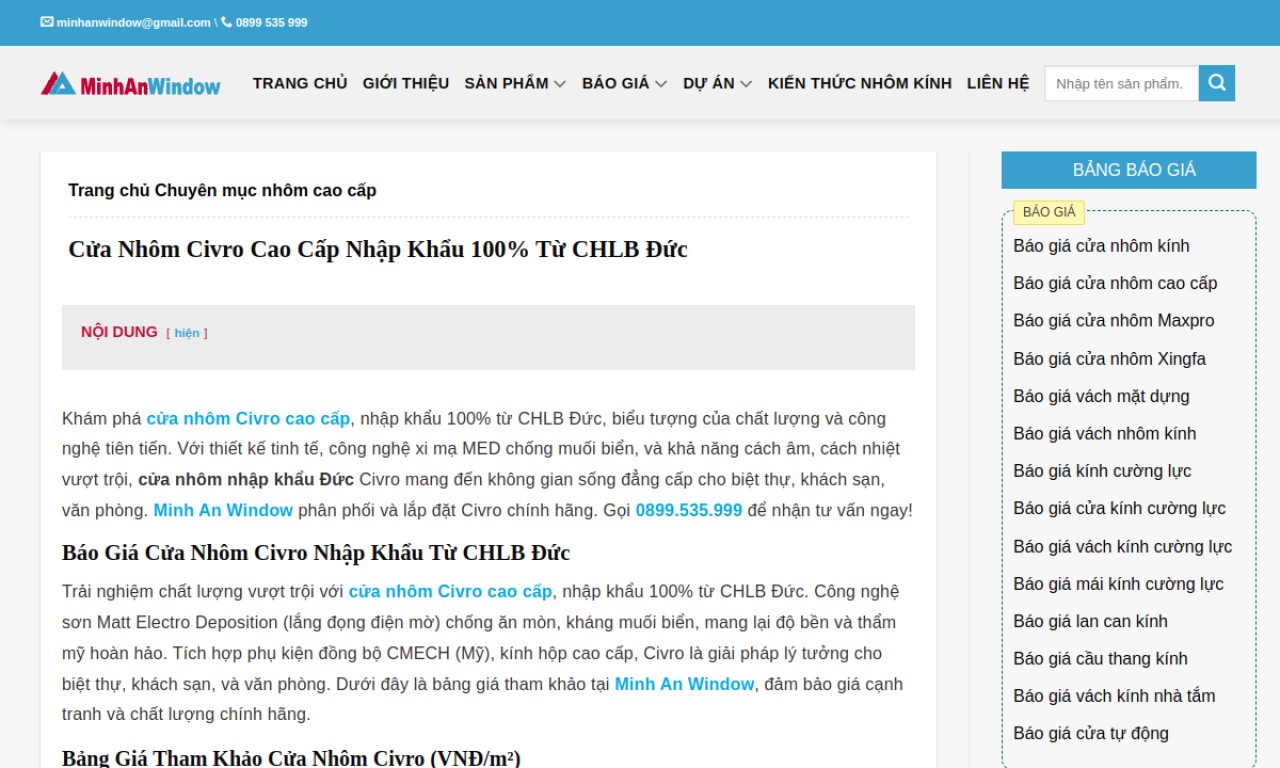Click the product name search field
The height and width of the screenshot is (768, 1280).
[1120, 84]
